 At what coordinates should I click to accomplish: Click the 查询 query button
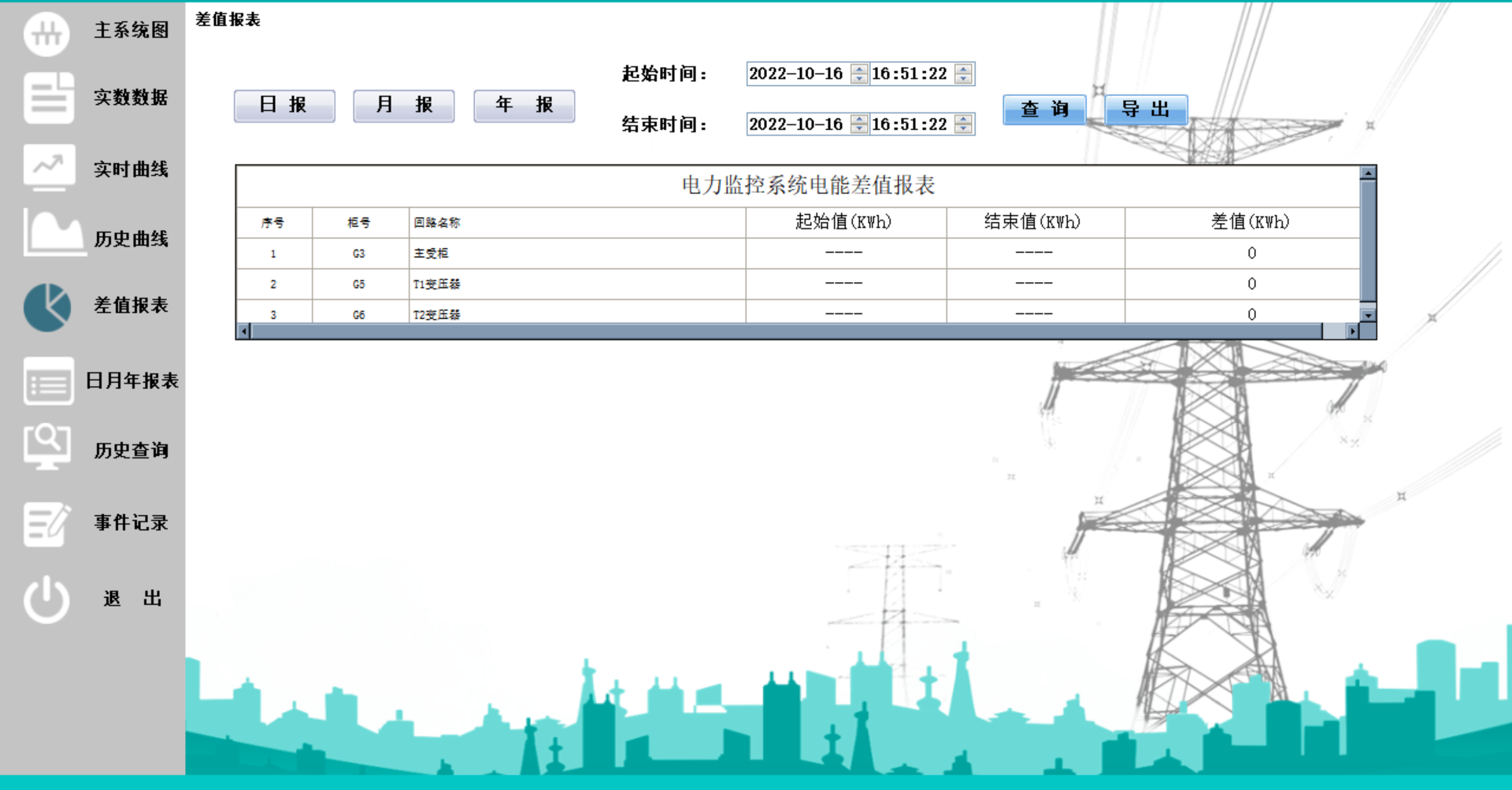(1043, 110)
